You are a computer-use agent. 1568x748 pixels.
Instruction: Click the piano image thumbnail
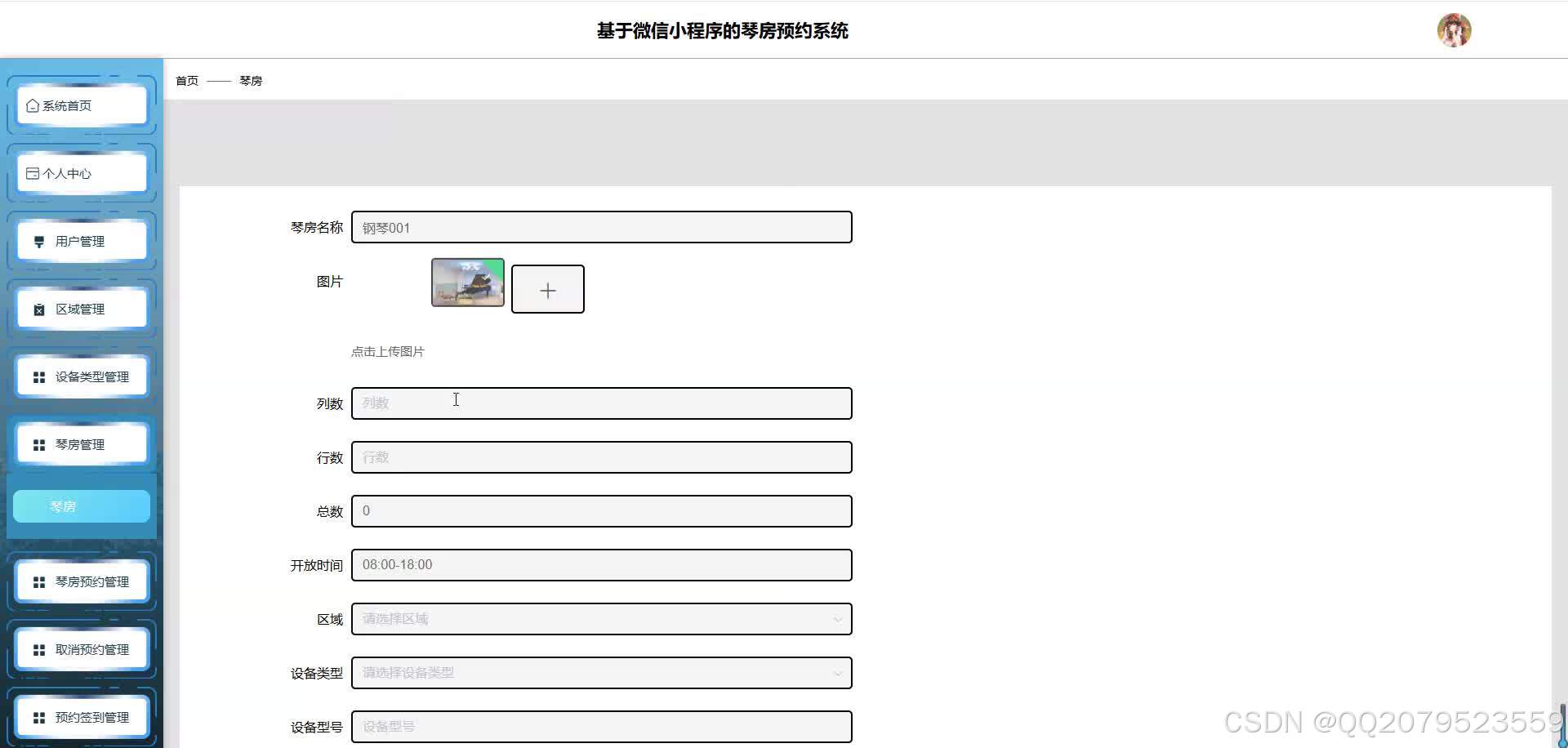click(467, 282)
